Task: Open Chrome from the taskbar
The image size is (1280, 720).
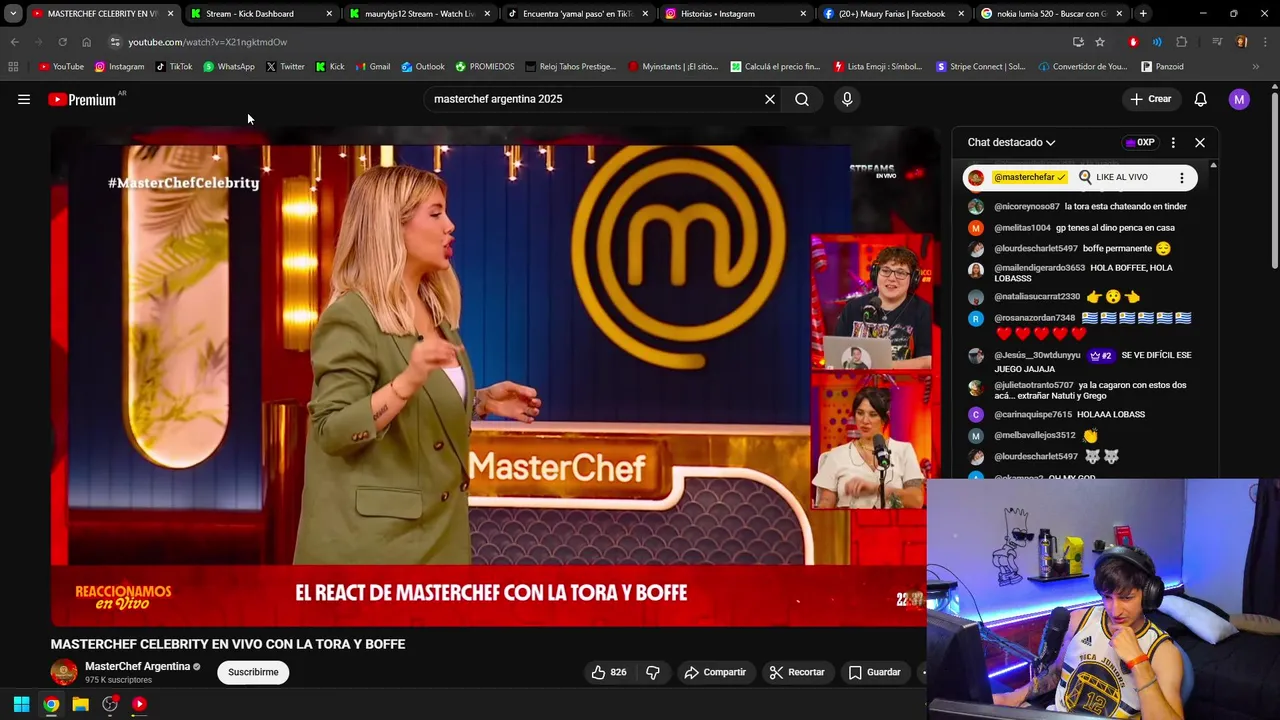Action: [51, 704]
